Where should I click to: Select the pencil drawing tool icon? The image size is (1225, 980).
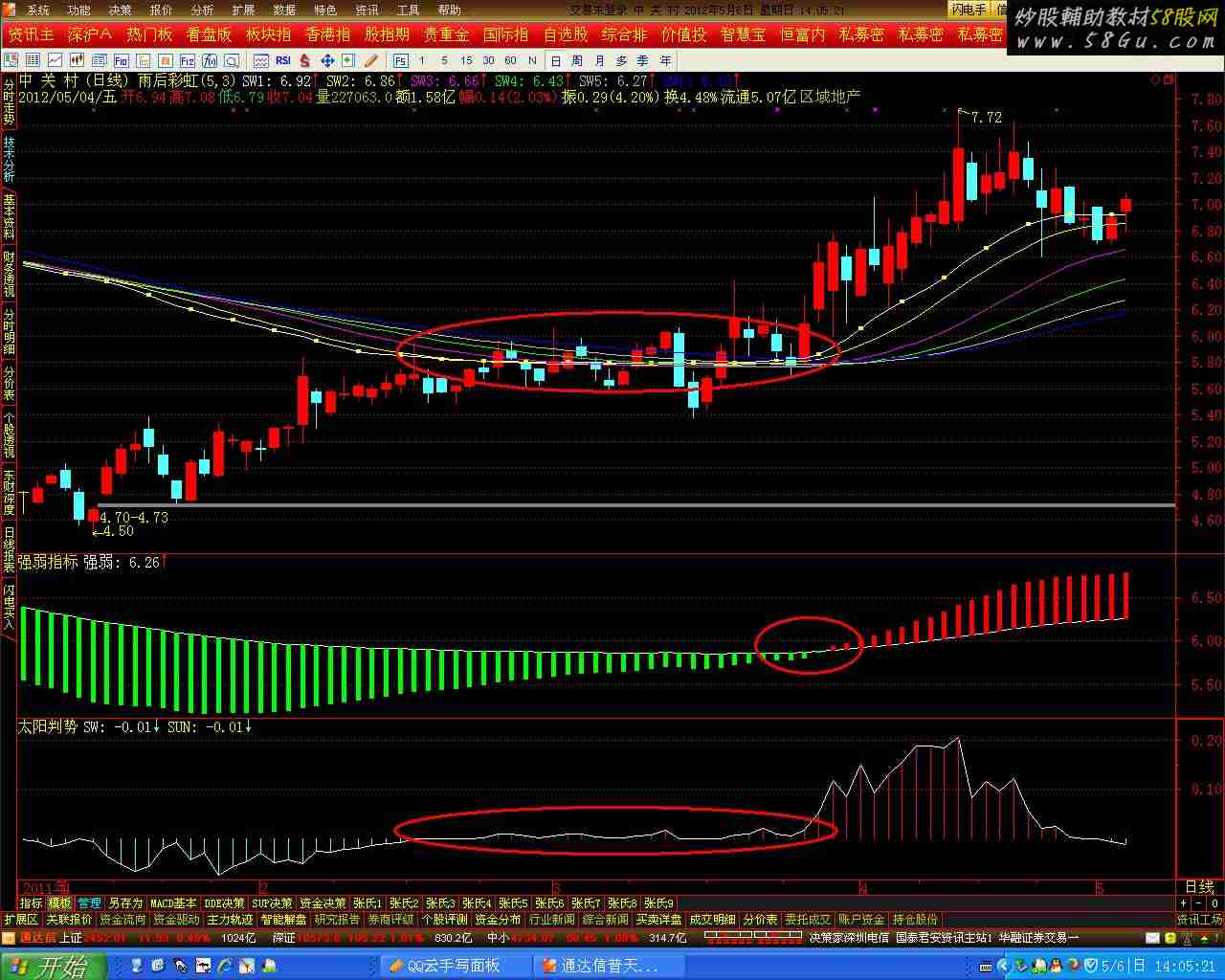[370, 60]
